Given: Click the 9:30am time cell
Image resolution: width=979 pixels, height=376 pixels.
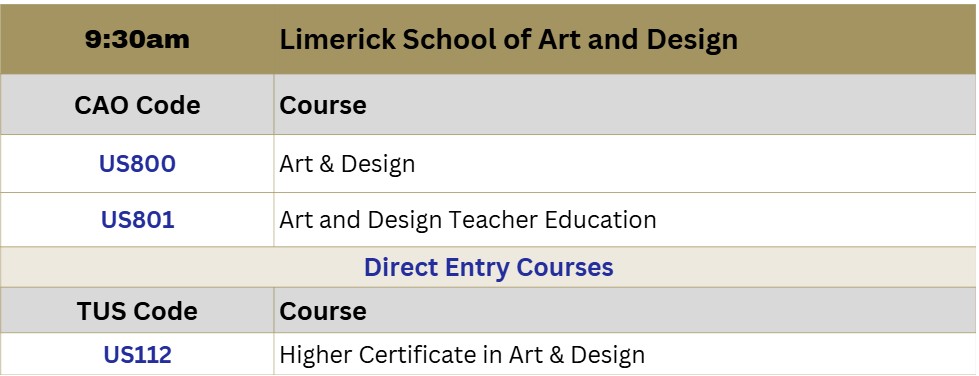Looking at the screenshot, I should (137, 39).
